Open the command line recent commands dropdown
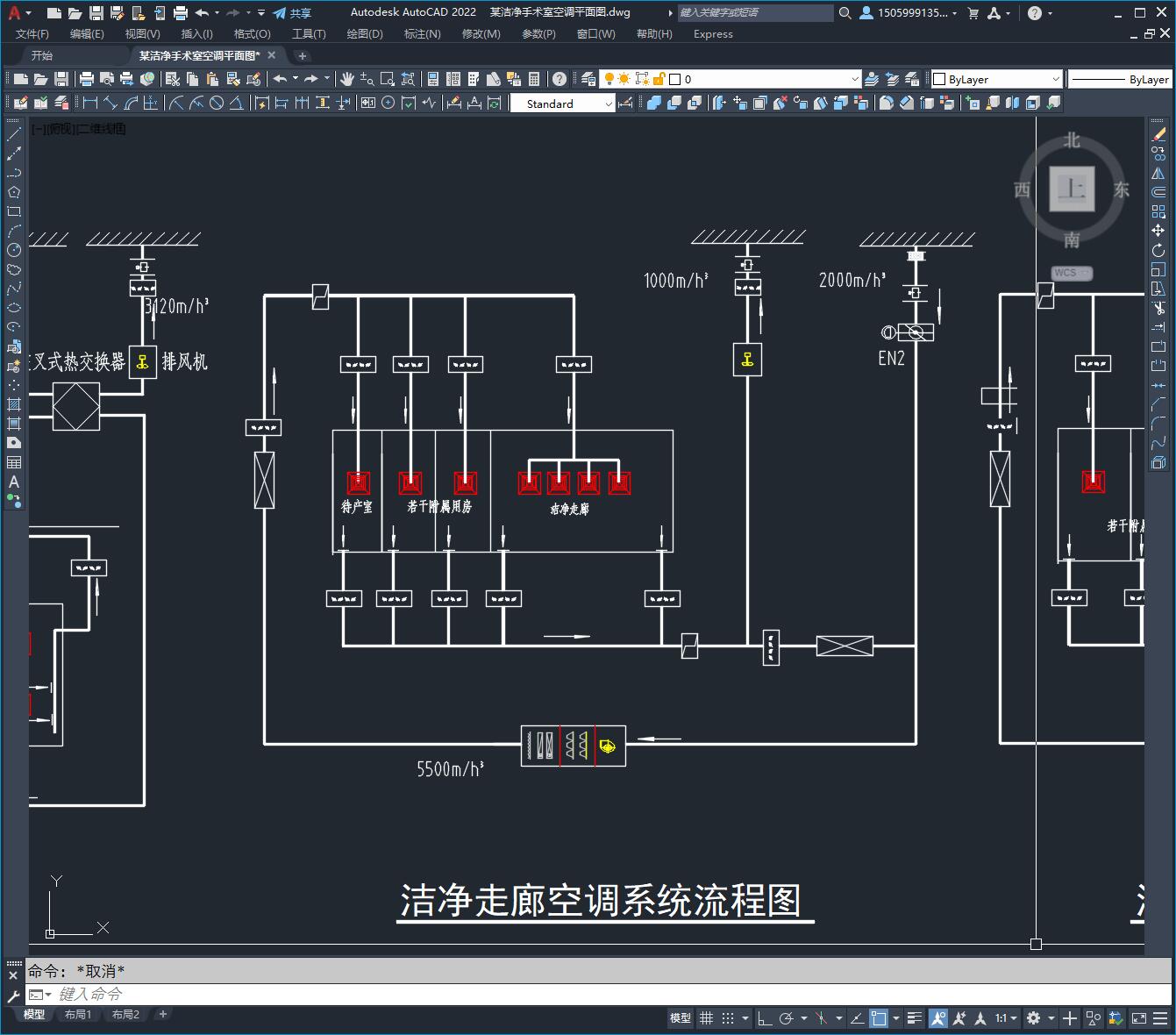 point(39,995)
